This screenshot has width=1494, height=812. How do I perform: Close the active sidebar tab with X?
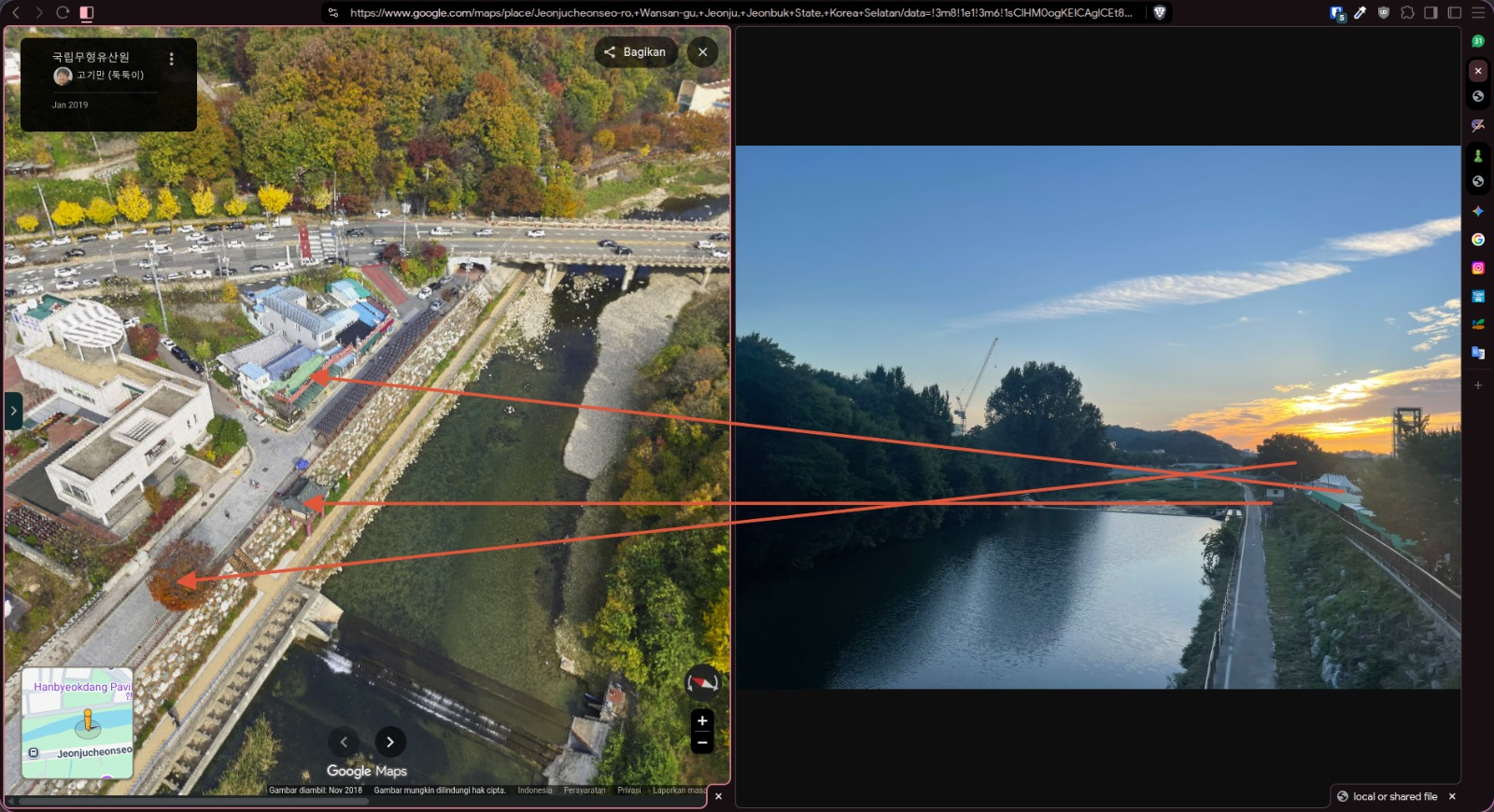coord(1478,71)
